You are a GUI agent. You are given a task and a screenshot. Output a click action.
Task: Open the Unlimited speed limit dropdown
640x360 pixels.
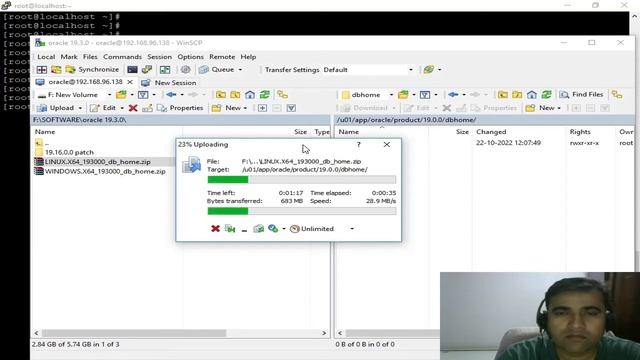[x=352, y=229]
